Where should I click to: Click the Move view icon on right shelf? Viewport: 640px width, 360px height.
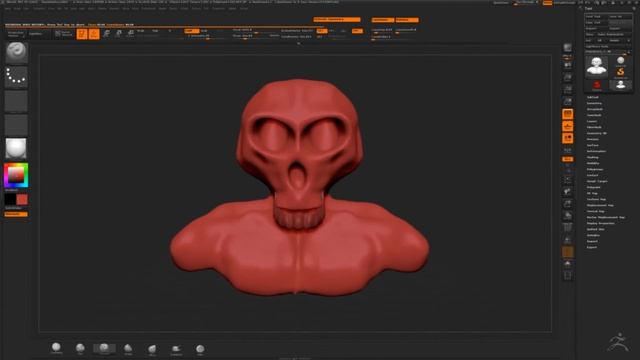567,191
